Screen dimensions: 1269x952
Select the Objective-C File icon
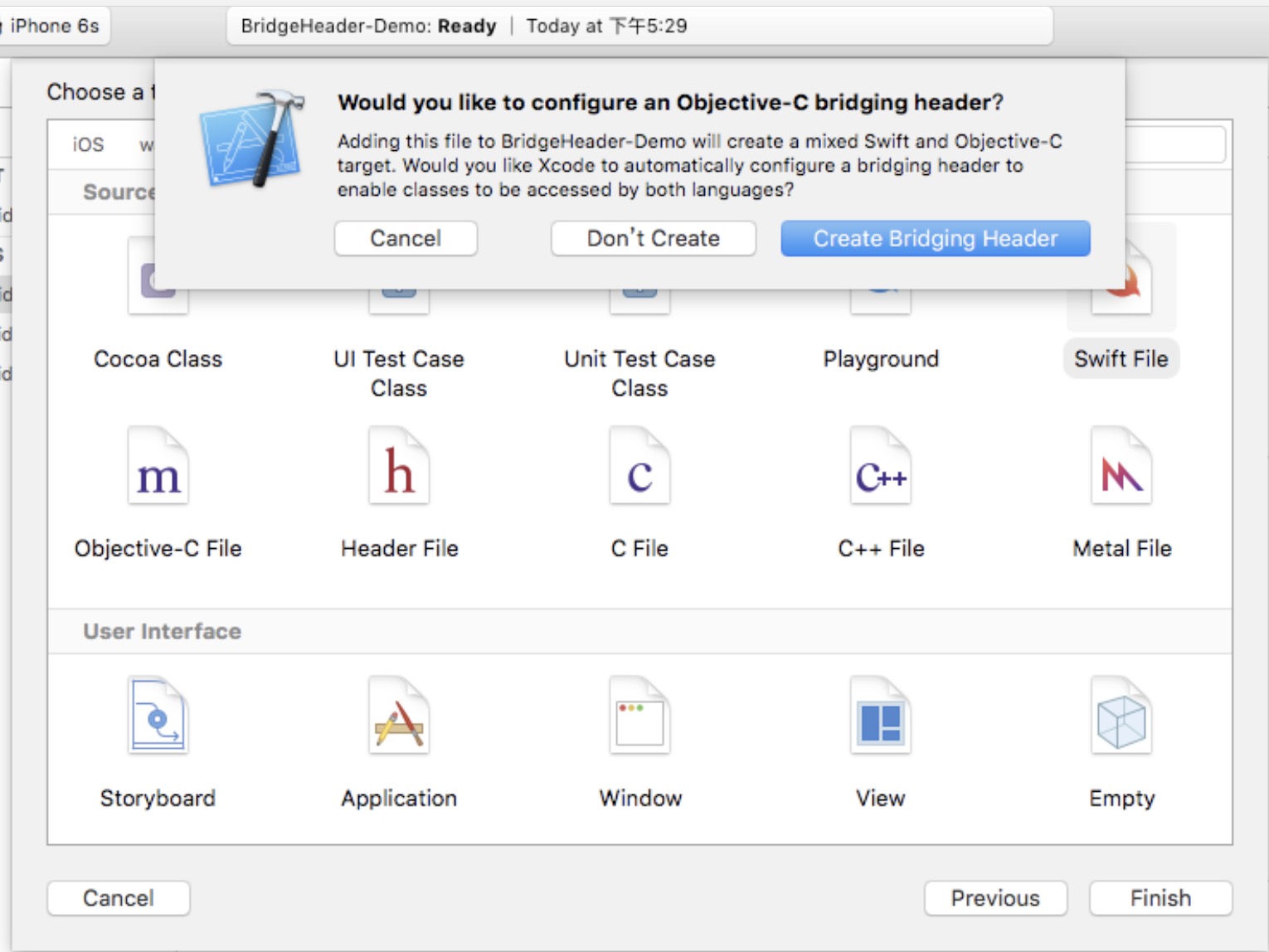158,465
